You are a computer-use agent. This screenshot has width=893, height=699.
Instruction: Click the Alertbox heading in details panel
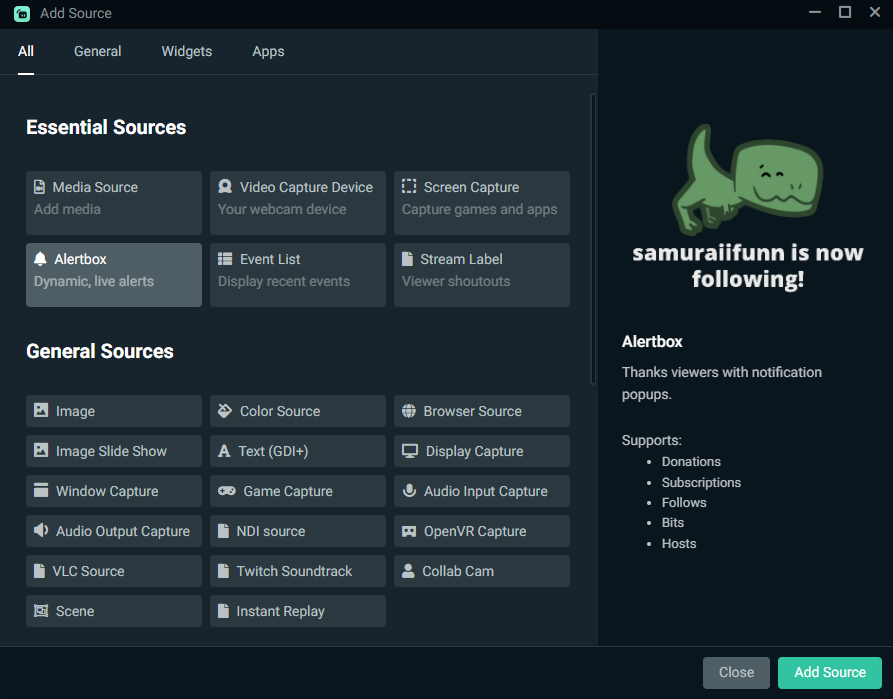pyautogui.click(x=652, y=341)
